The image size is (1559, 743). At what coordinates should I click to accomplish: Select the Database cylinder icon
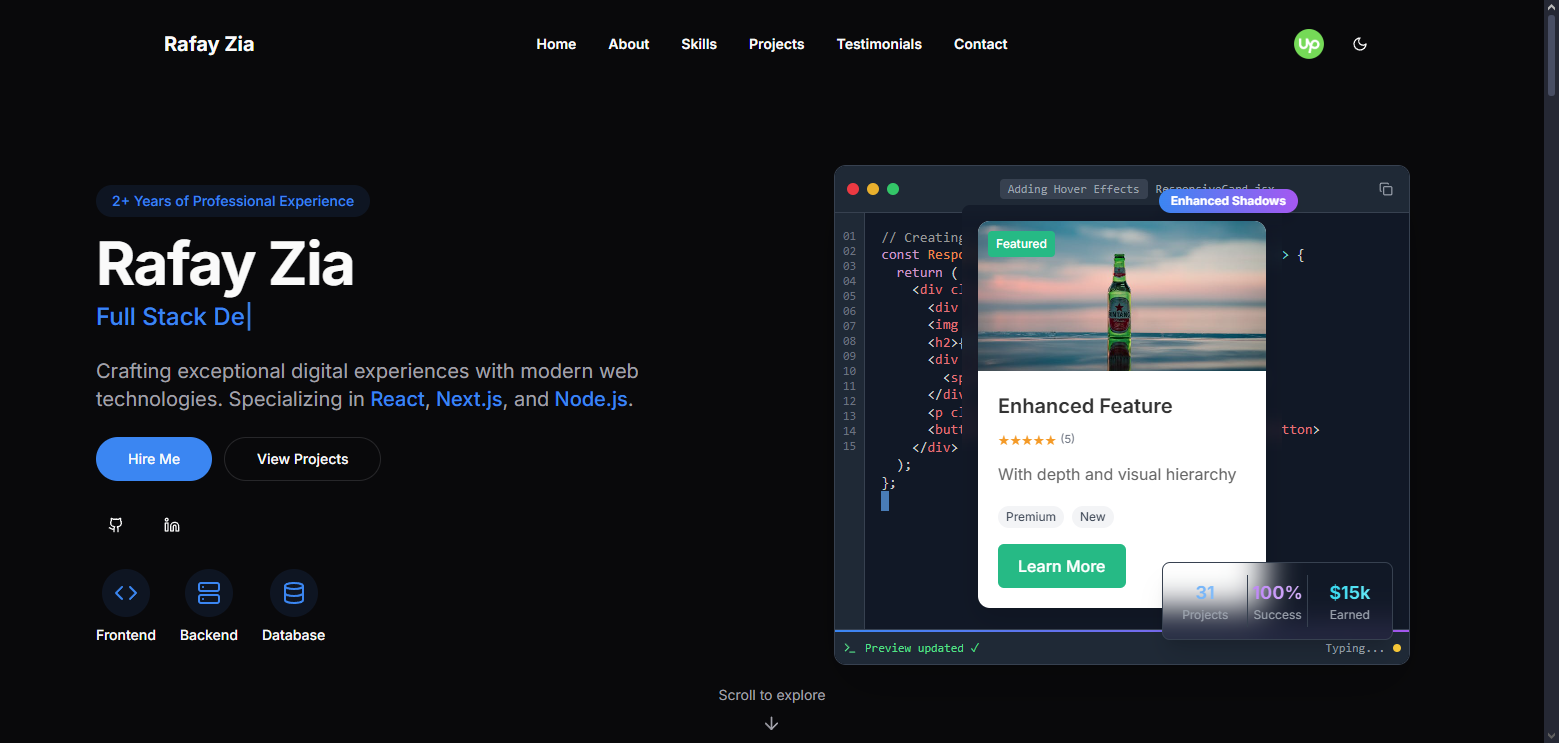(293, 592)
